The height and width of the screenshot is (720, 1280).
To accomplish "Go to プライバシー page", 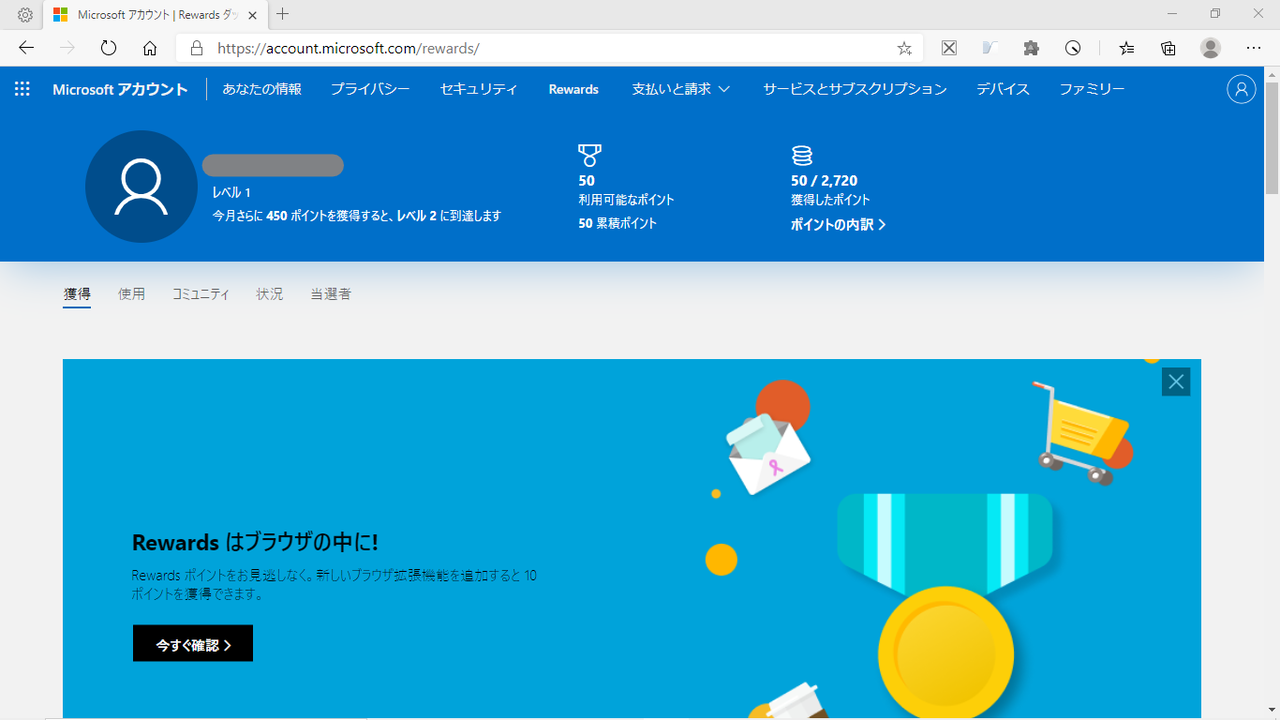I will pyautogui.click(x=370, y=89).
